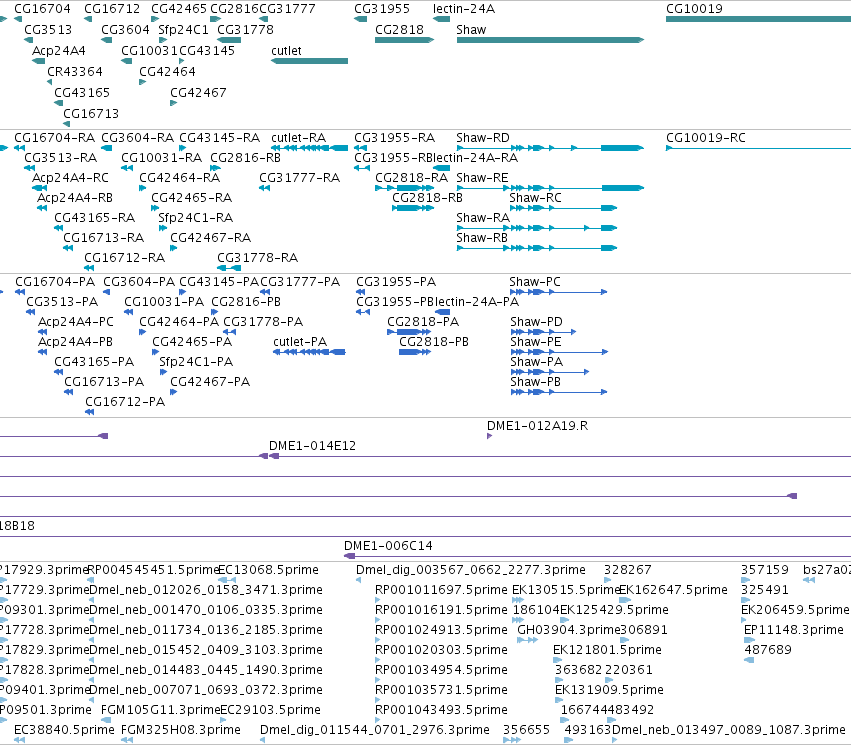Click the Shaw-RD transcript glyph
Viewport: 851px width, 745px height.
pyautogui.click(x=550, y=148)
